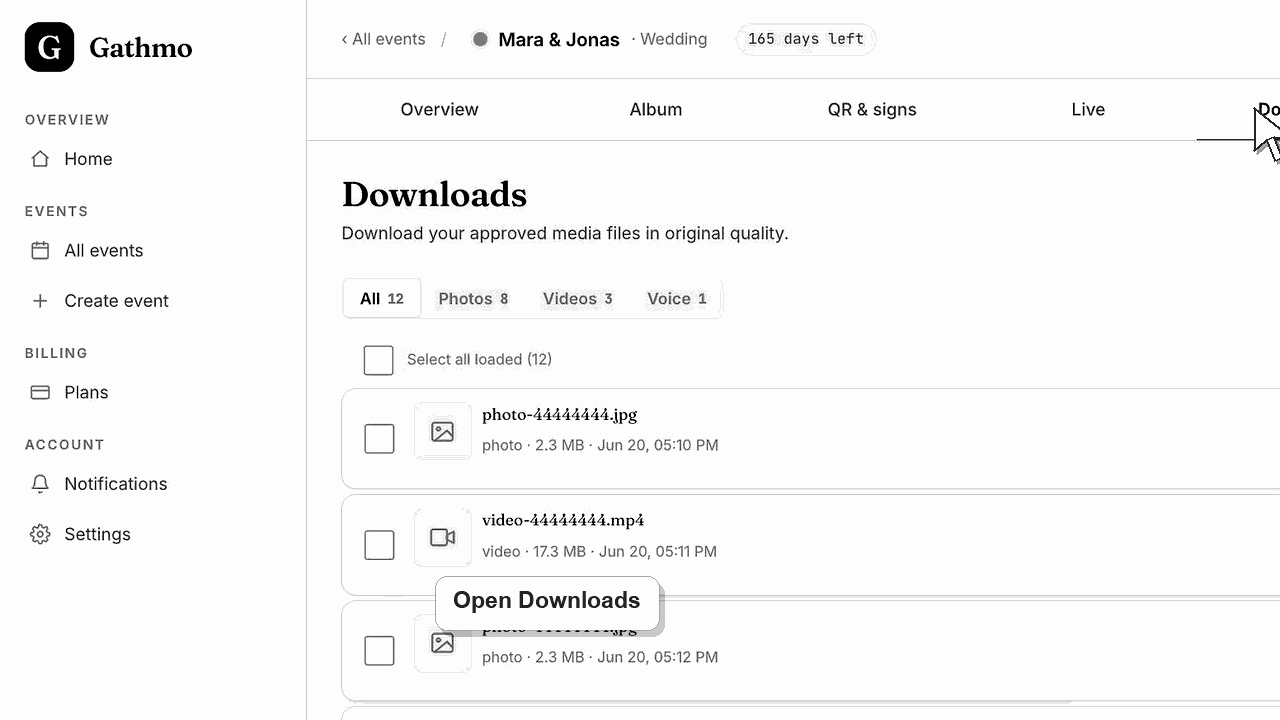Open Plans in the sidebar

pyautogui.click(x=86, y=393)
